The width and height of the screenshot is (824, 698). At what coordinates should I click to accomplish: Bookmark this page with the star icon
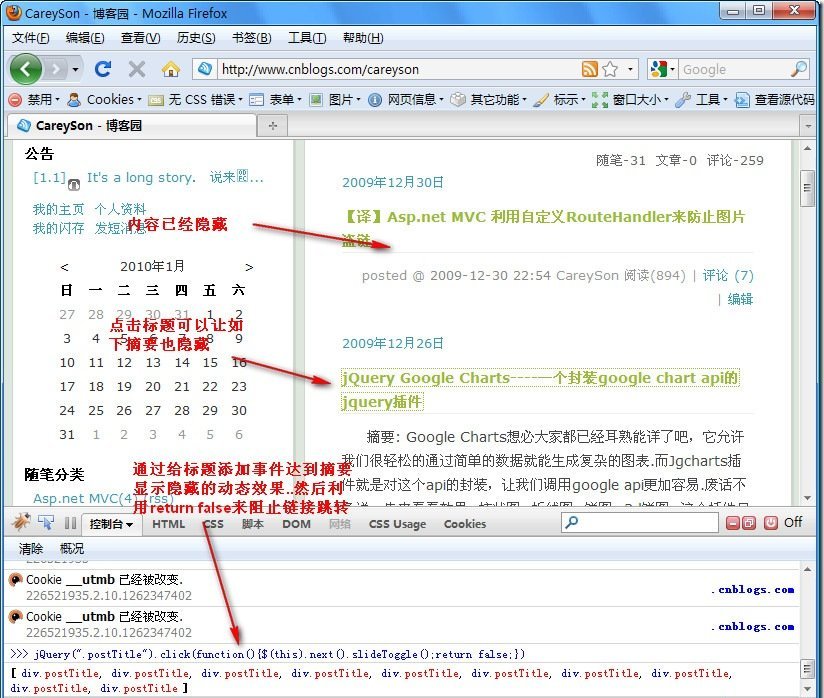click(x=610, y=69)
